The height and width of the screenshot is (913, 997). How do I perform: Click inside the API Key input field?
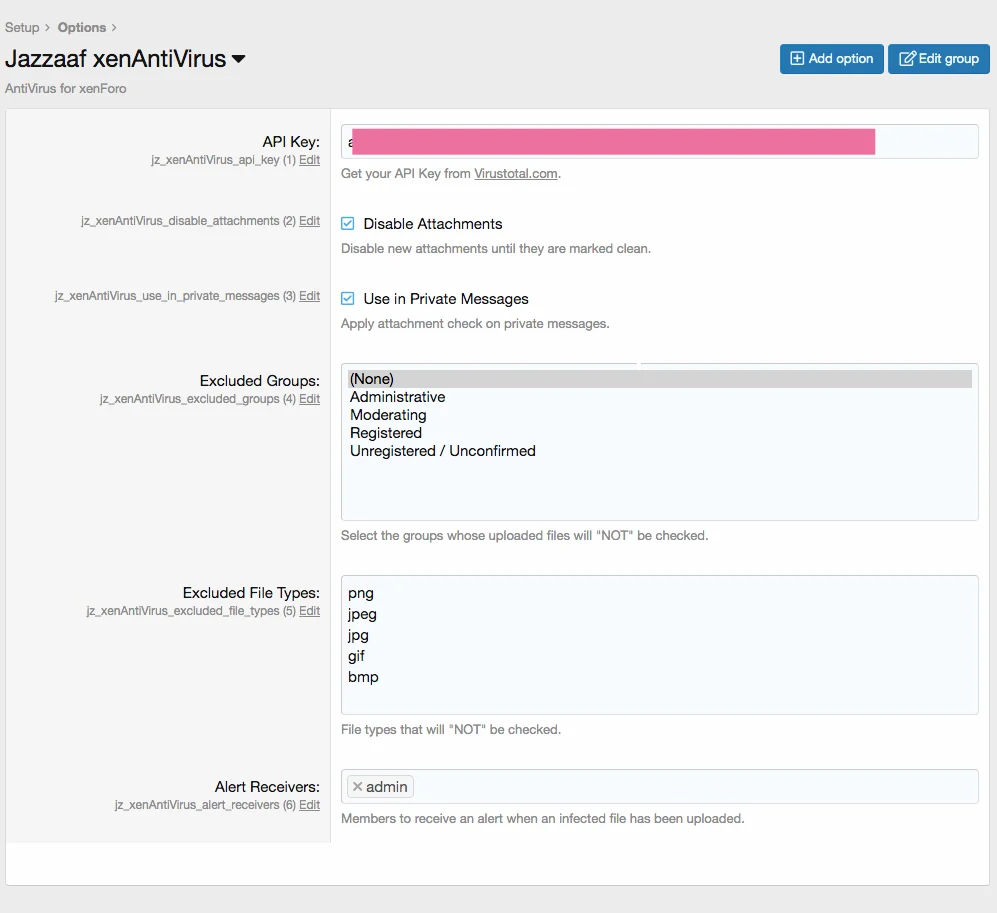click(x=930, y=141)
